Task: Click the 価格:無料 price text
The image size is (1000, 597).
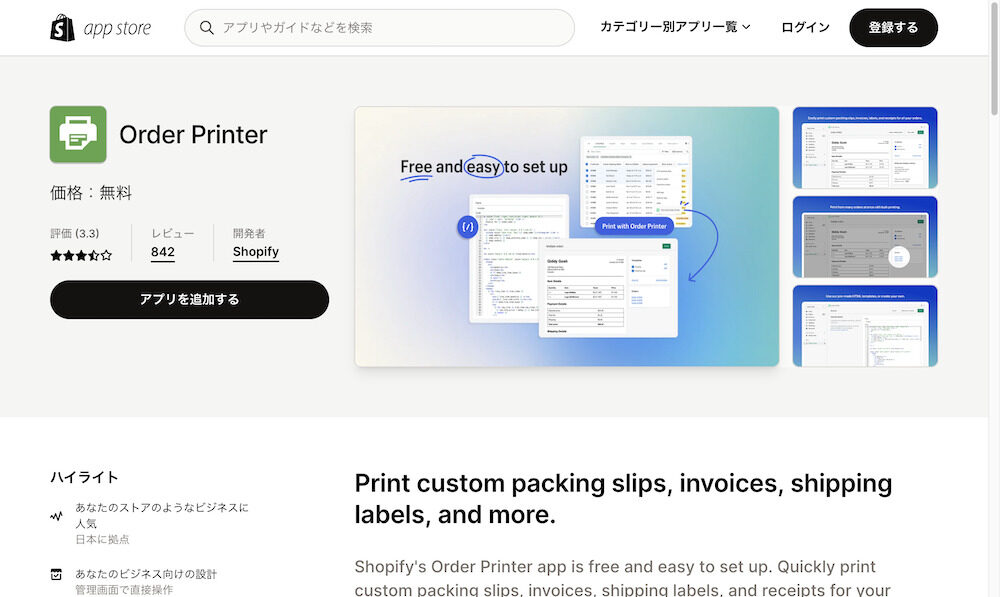Action: (91, 193)
